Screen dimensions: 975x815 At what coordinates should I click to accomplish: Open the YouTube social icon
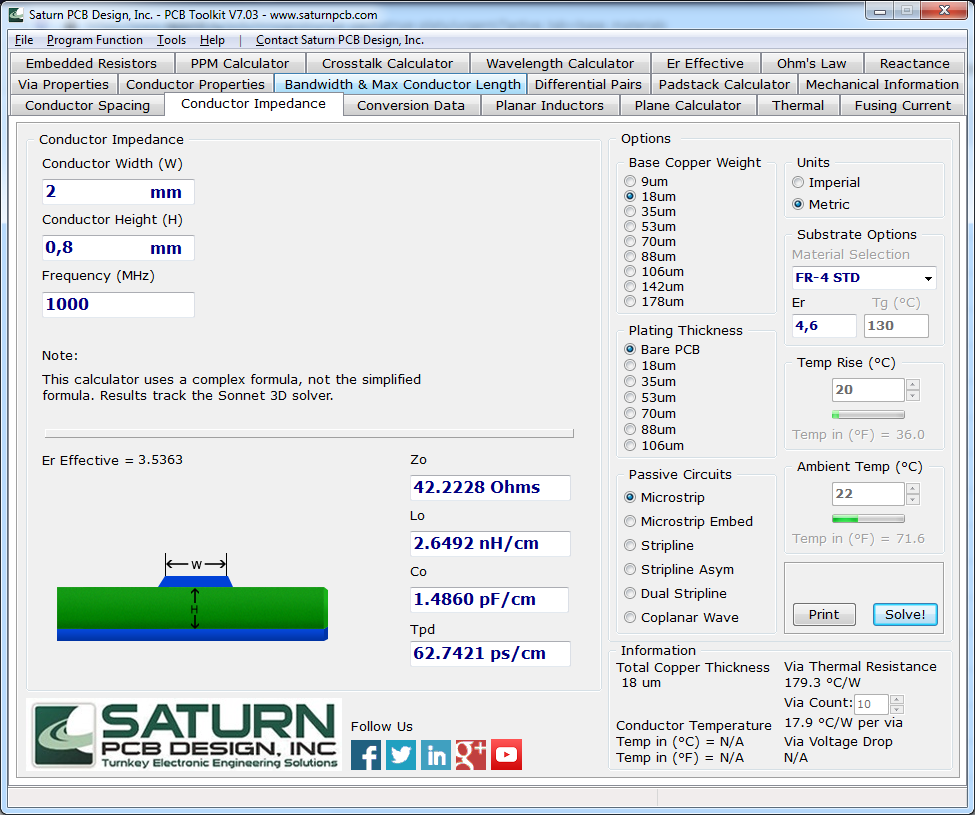(x=506, y=755)
